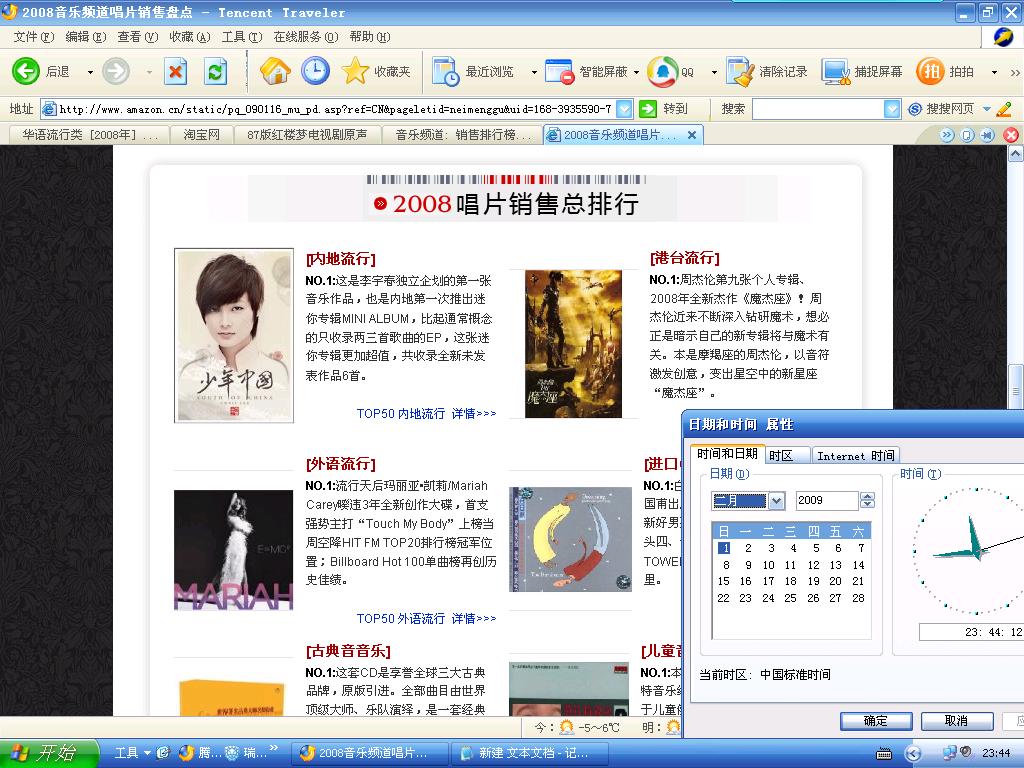Screen dimensions: 1024x768
Task: Click the system tray clock 23:44
Action: [x=996, y=753]
